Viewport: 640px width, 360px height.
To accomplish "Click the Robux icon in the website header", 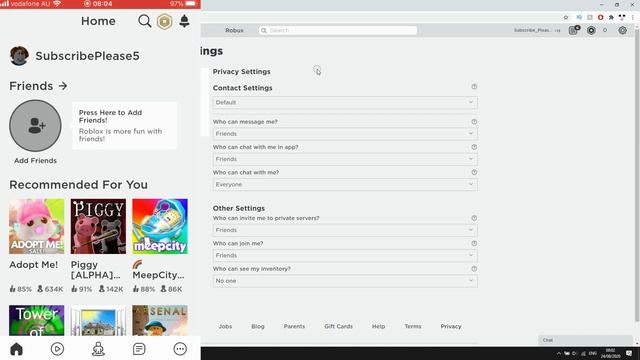I will pyautogui.click(x=591, y=30).
